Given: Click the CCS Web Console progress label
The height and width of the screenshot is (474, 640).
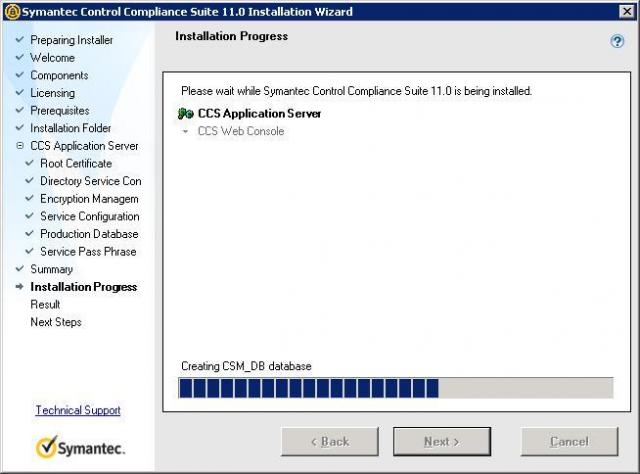Looking at the screenshot, I should pyautogui.click(x=241, y=131).
